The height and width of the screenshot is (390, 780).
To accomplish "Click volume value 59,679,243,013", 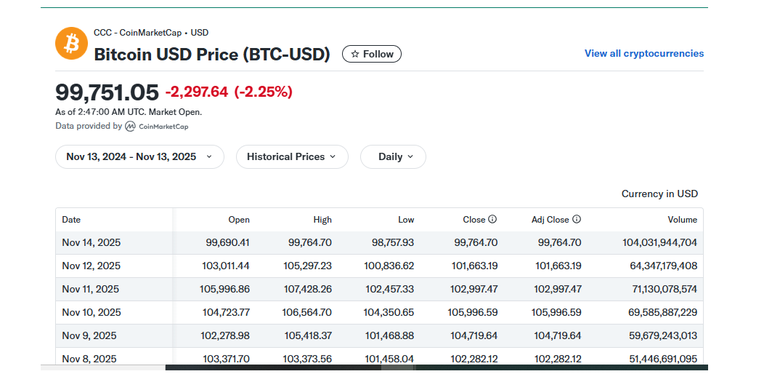I will [664, 335].
